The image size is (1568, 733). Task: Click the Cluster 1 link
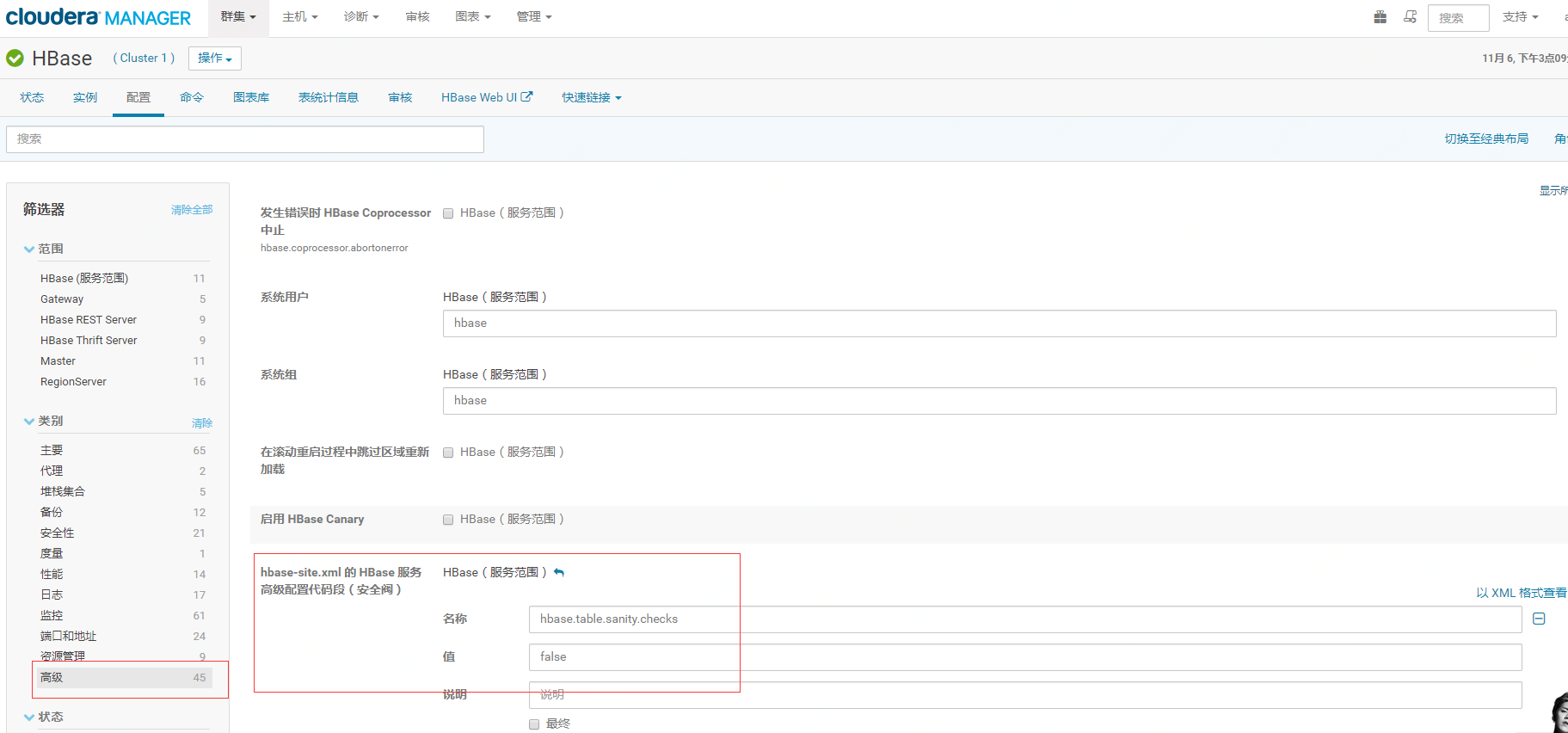coord(144,58)
